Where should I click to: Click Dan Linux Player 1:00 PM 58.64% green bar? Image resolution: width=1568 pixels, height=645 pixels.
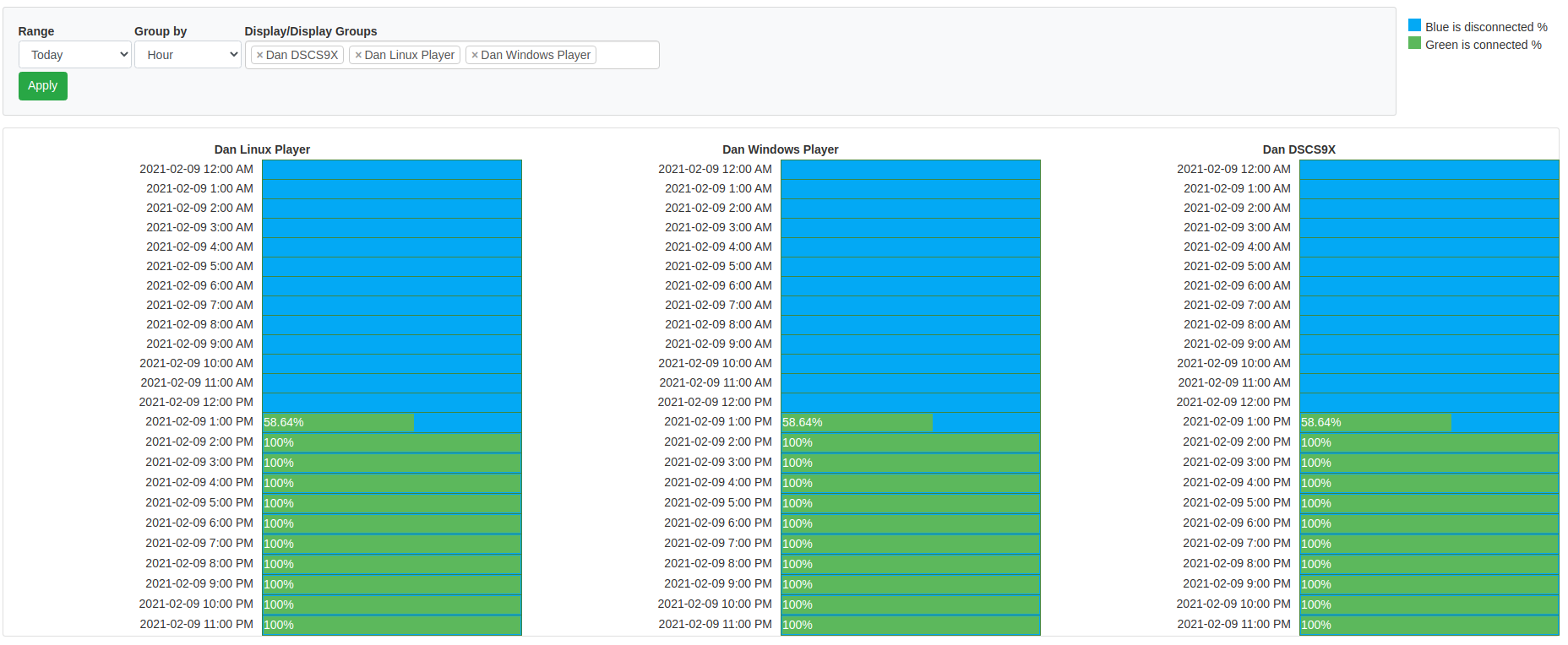click(338, 422)
